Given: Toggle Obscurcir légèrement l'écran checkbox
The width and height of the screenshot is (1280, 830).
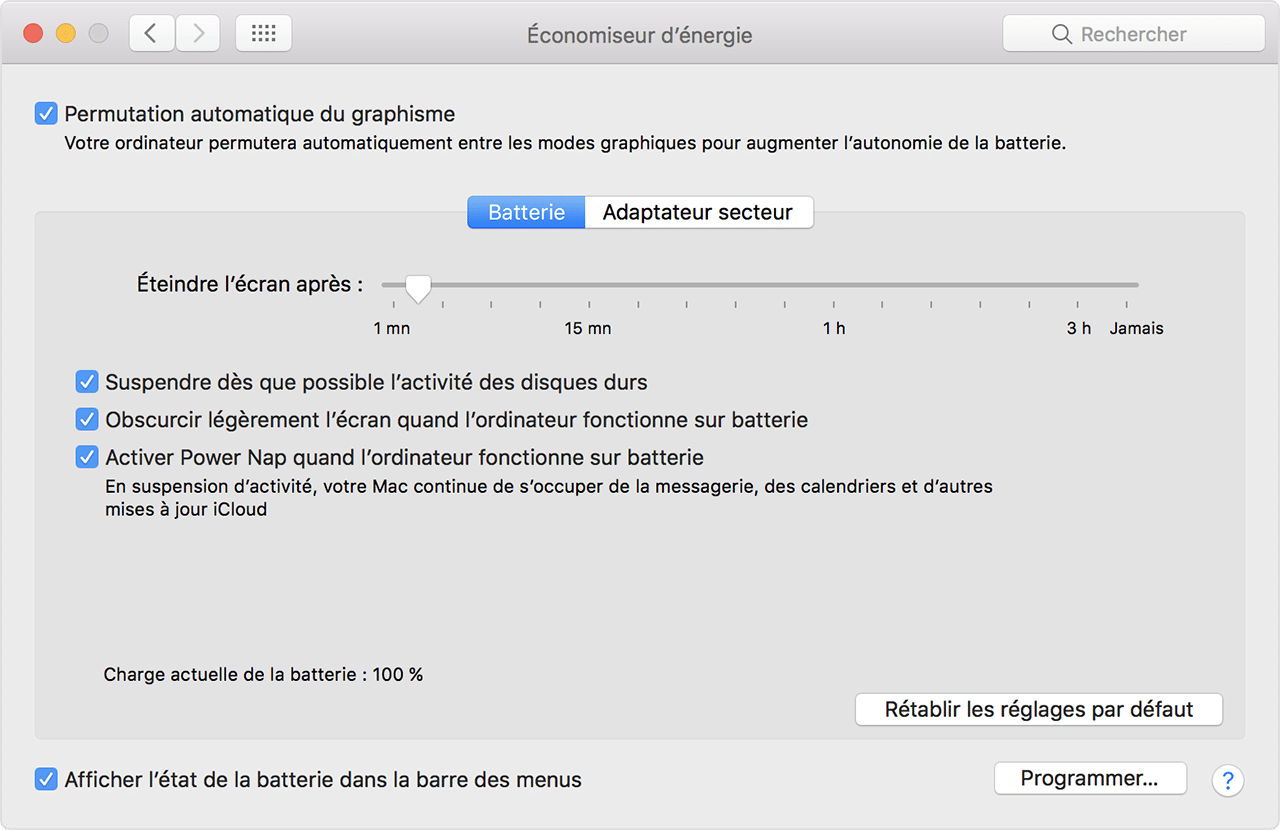Looking at the screenshot, I should pyautogui.click(x=87, y=420).
